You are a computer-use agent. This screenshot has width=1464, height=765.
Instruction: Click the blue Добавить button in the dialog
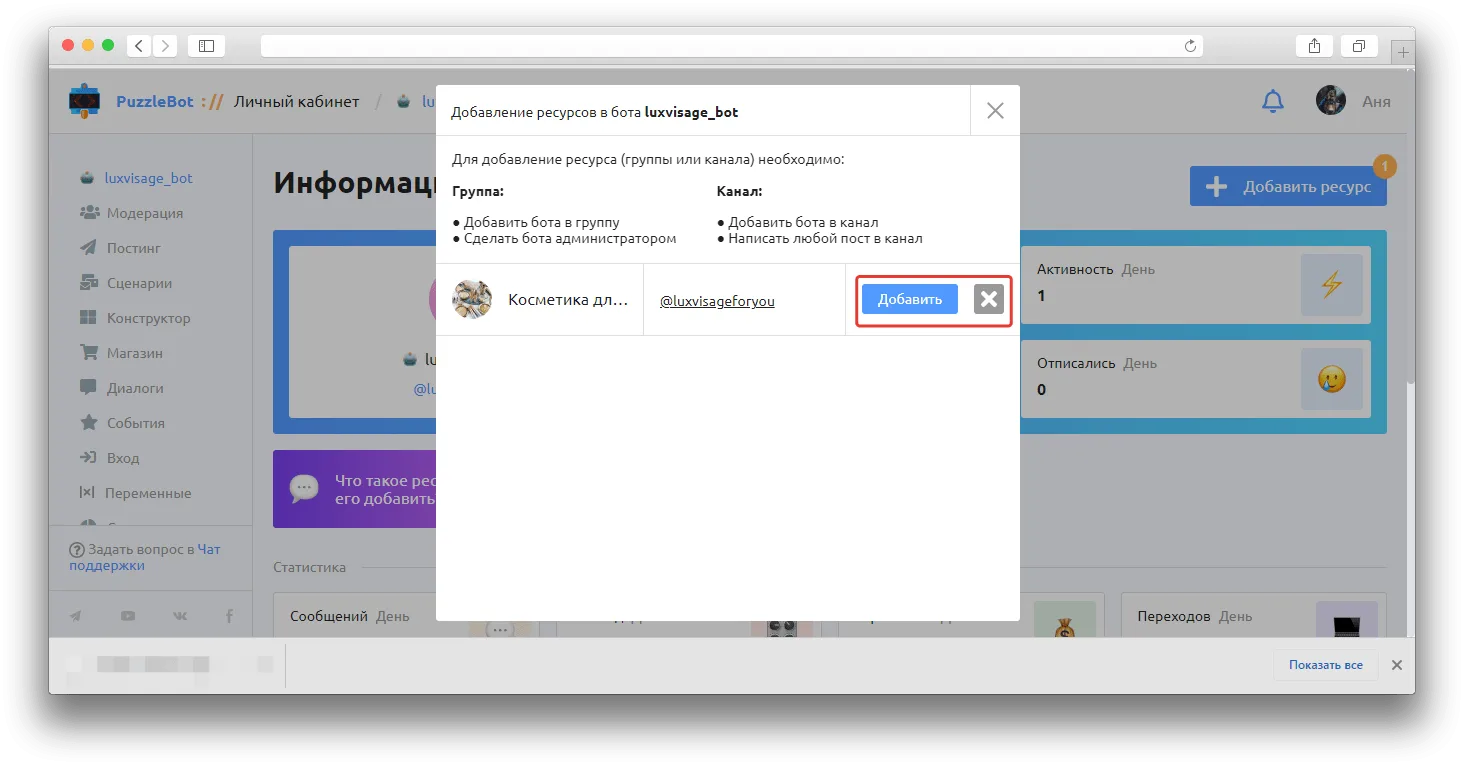tap(910, 299)
